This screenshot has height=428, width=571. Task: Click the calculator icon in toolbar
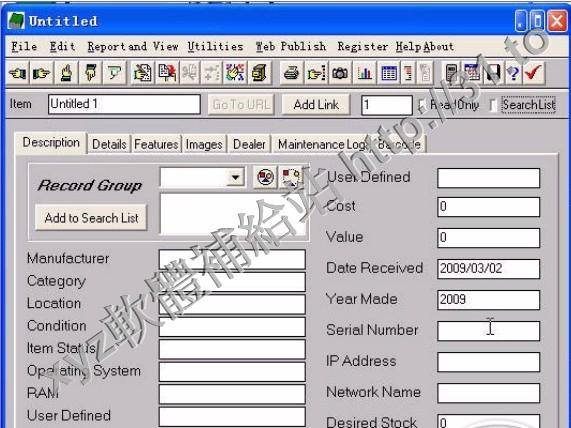tap(452, 73)
